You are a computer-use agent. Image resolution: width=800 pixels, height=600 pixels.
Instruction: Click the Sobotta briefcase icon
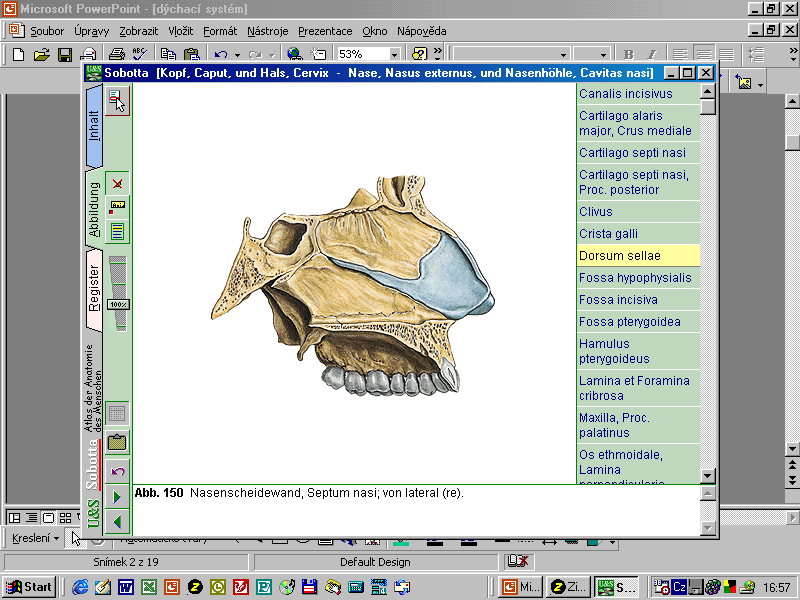[117, 442]
